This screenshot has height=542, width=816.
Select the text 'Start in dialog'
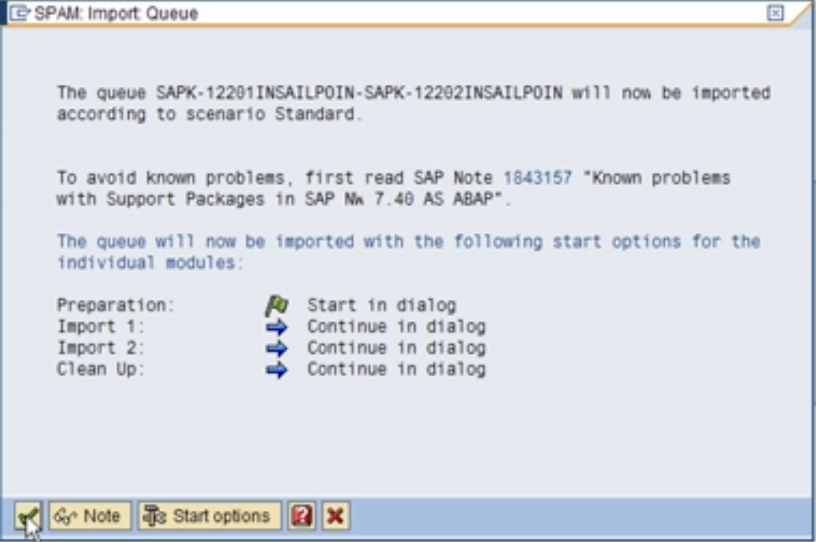pyautogui.click(x=381, y=305)
